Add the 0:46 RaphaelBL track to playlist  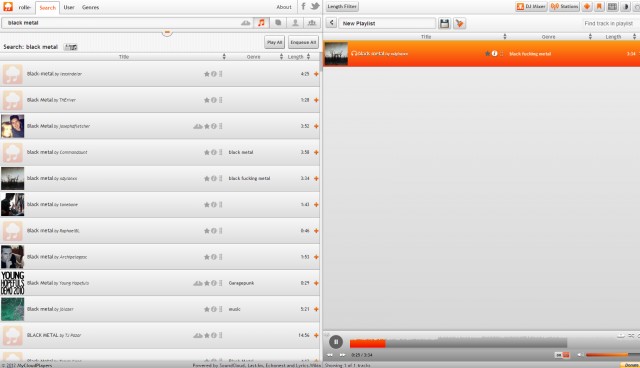(x=316, y=231)
